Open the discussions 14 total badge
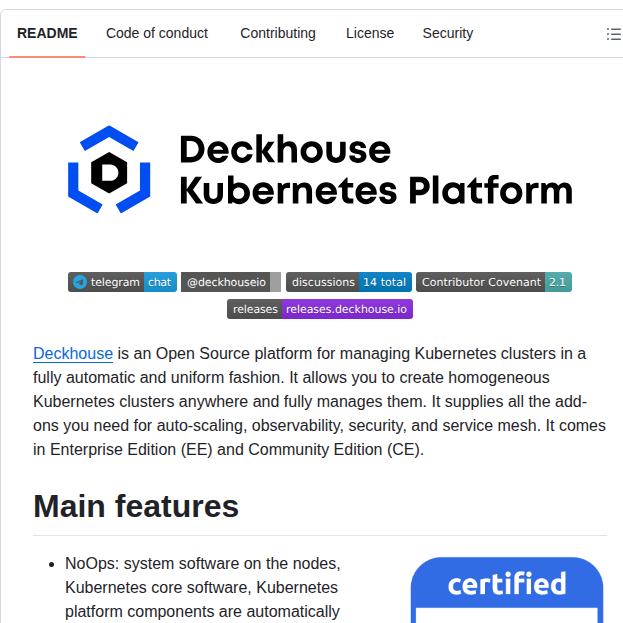The width and height of the screenshot is (623, 623). tap(349, 282)
